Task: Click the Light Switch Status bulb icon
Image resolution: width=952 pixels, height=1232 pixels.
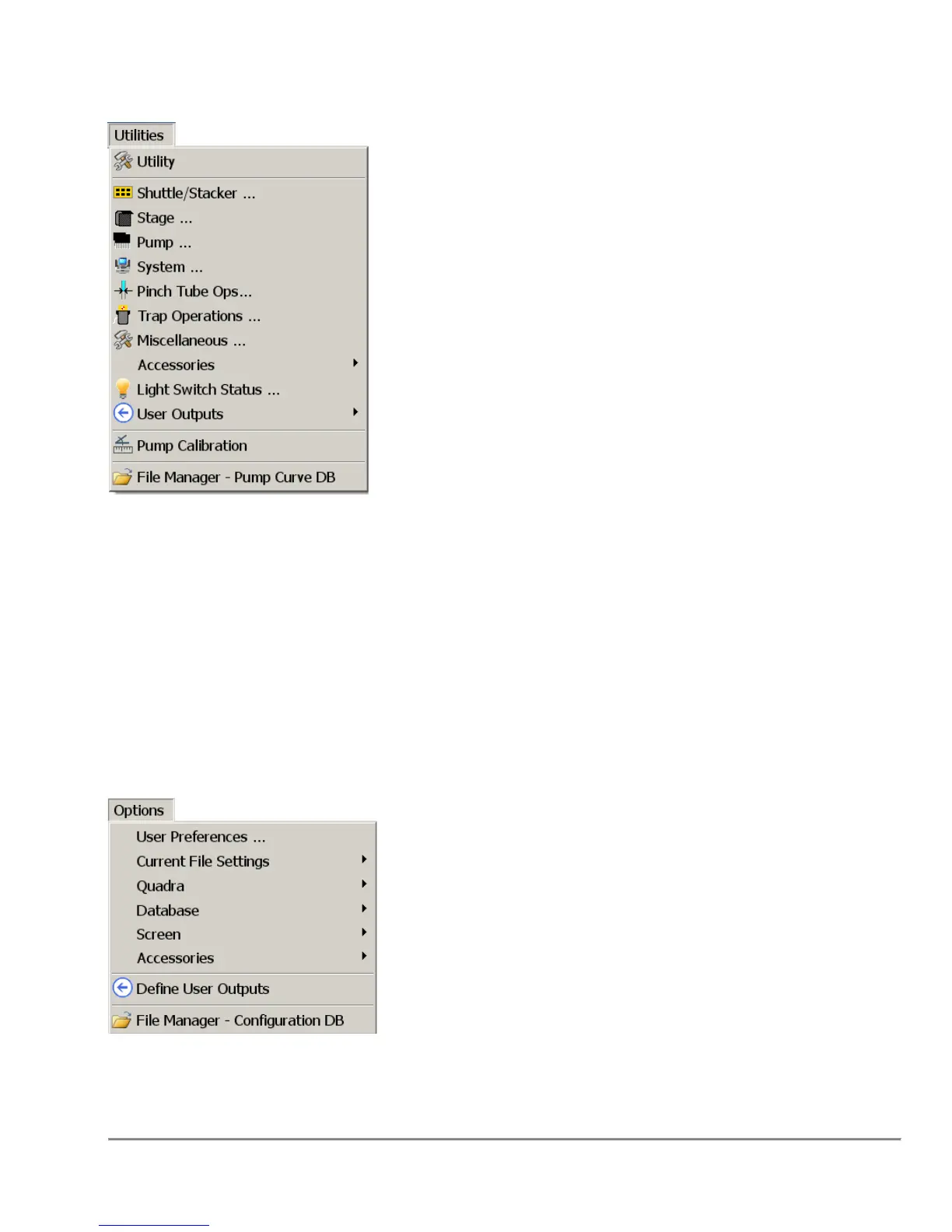Action: tap(123, 388)
